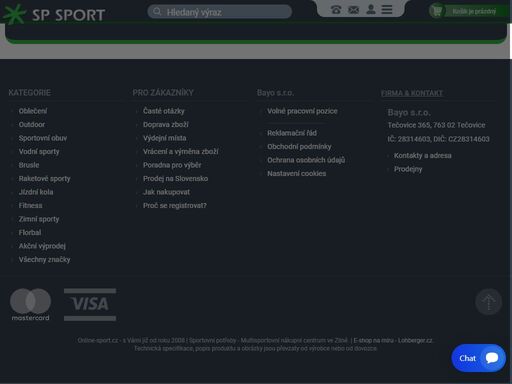The image size is (512, 384).
Task: Click the PRO ZÁKAZNÍKY heading text
Action: (163, 93)
